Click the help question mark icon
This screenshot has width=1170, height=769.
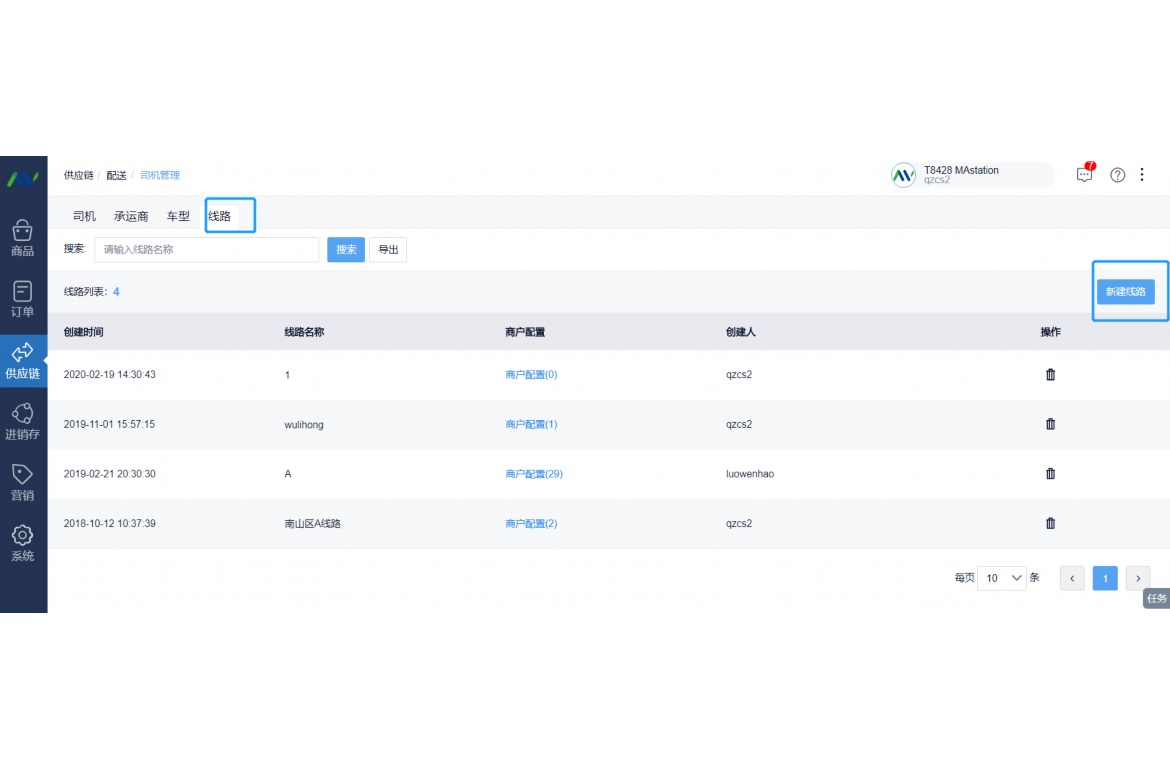tap(1118, 175)
